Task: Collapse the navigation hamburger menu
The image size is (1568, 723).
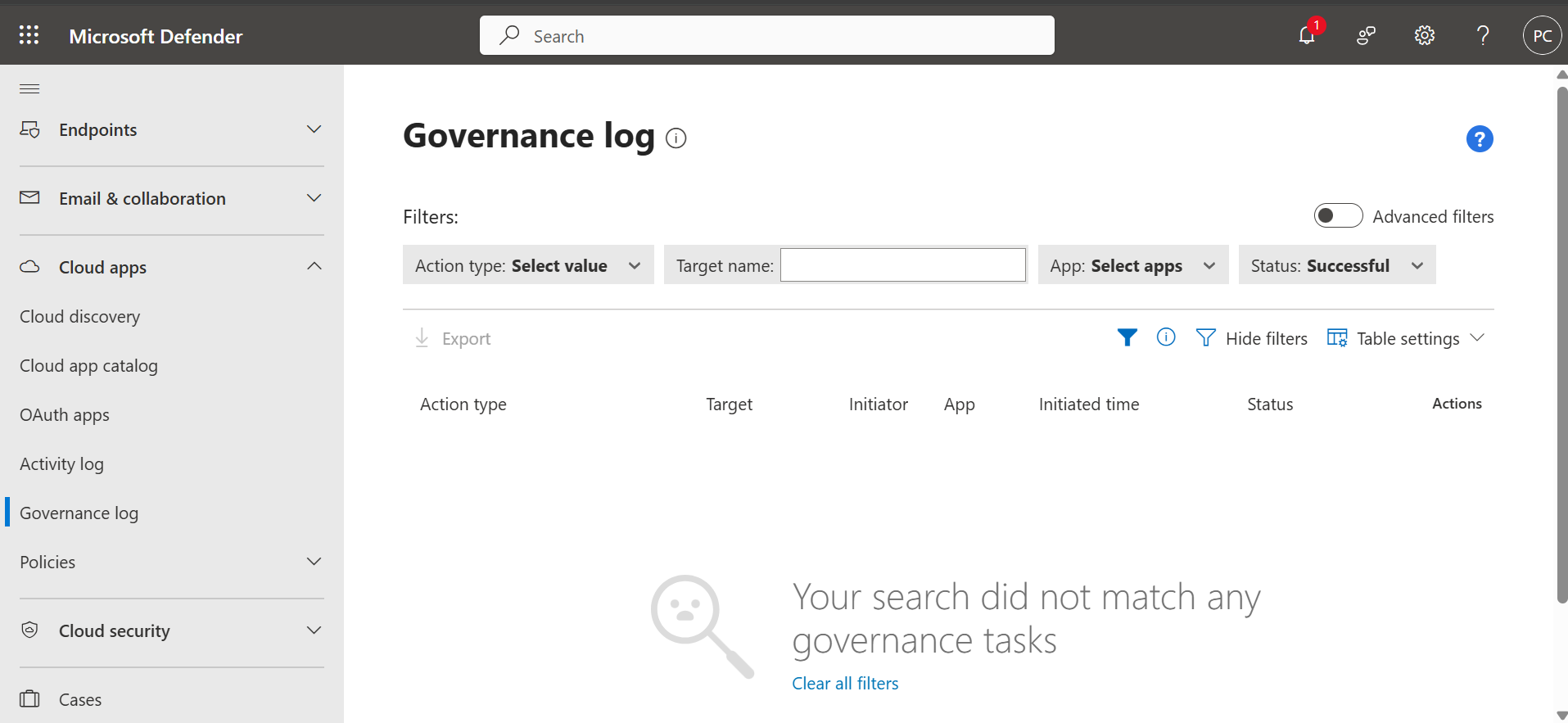Action: coord(29,88)
